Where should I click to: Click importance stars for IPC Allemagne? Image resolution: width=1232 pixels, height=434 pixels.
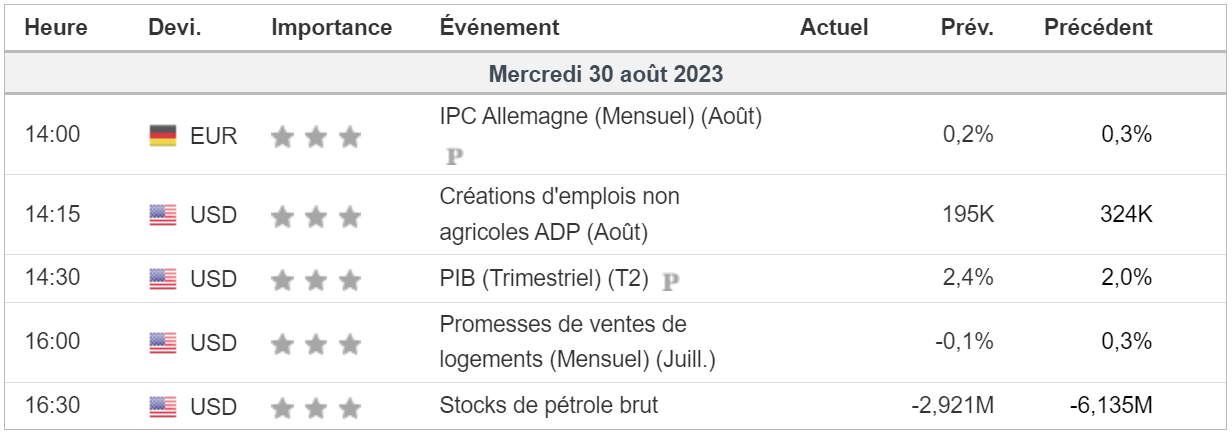click(x=315, y=136)
